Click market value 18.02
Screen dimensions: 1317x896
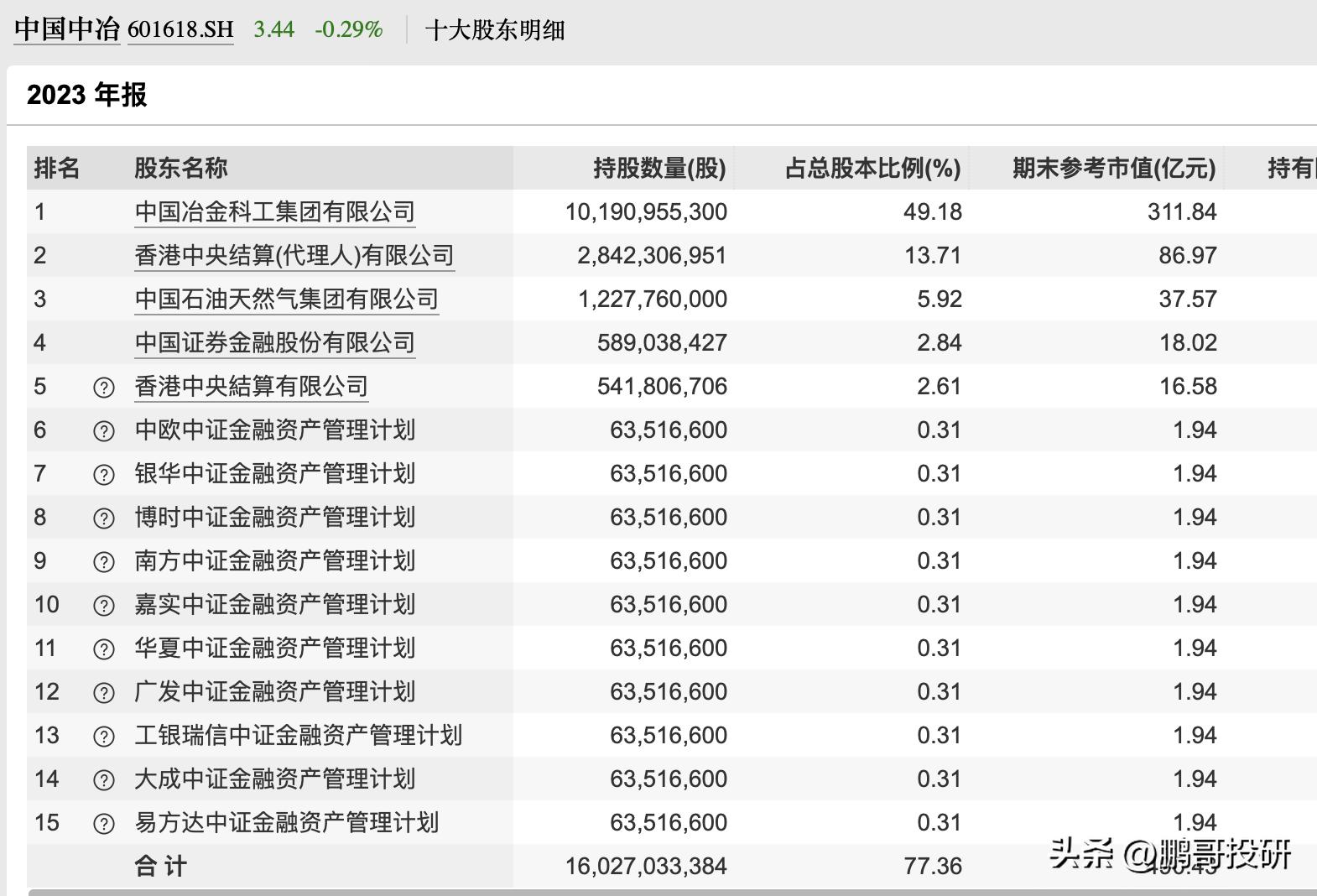click(x=1188, y=343)
